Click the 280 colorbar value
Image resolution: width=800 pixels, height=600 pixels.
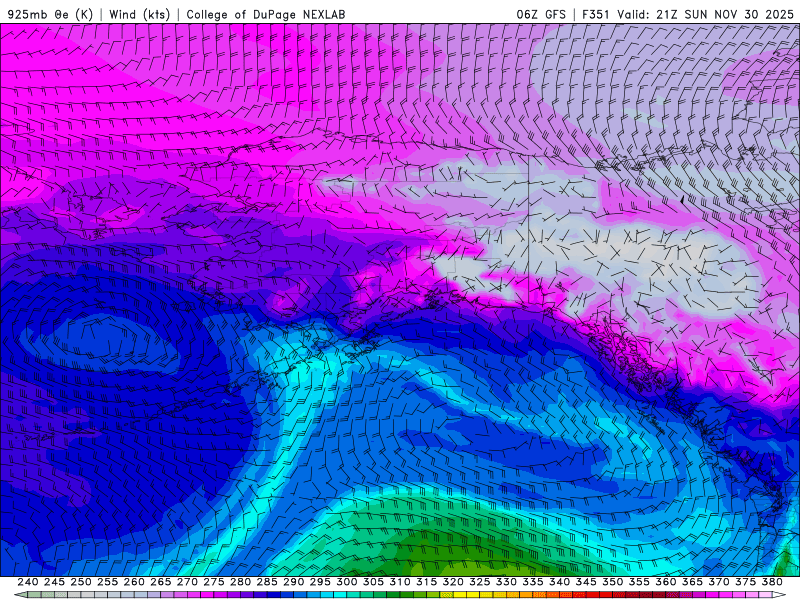tap(240, 582)
